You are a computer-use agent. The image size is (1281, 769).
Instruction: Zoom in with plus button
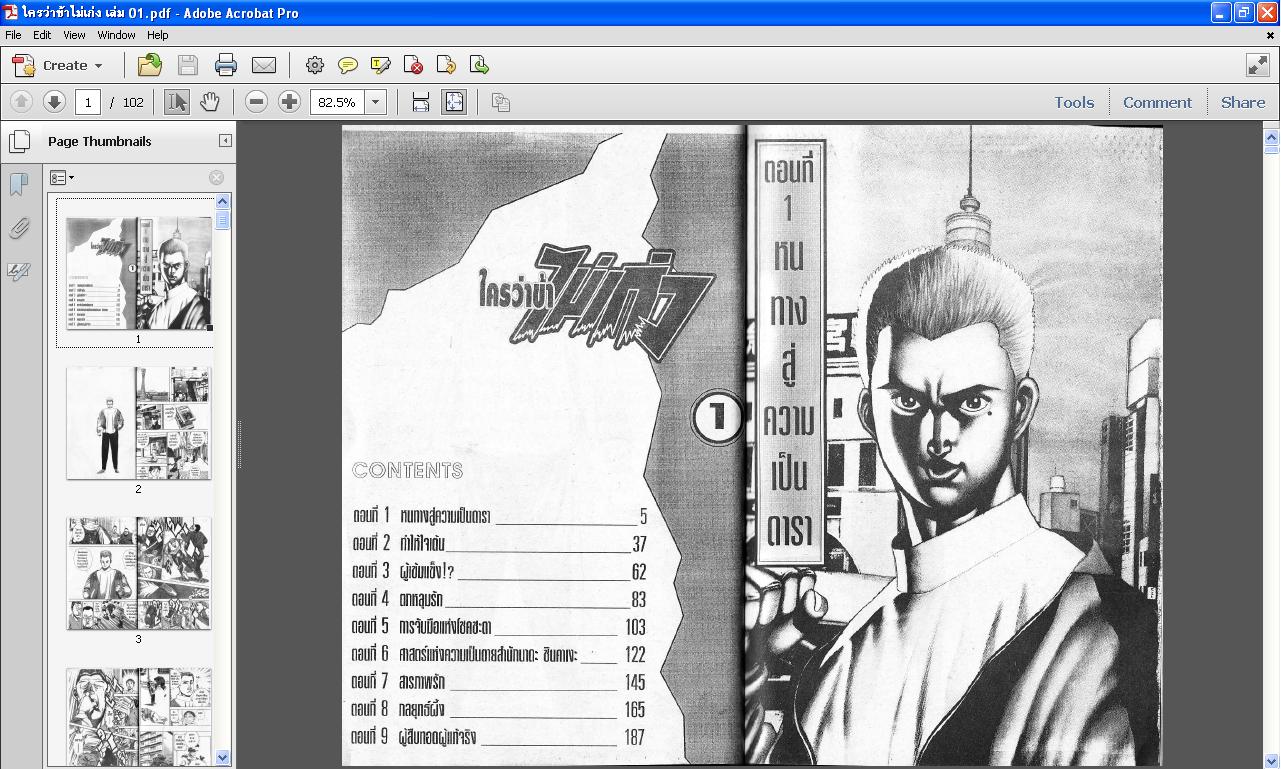pos(289,102)
